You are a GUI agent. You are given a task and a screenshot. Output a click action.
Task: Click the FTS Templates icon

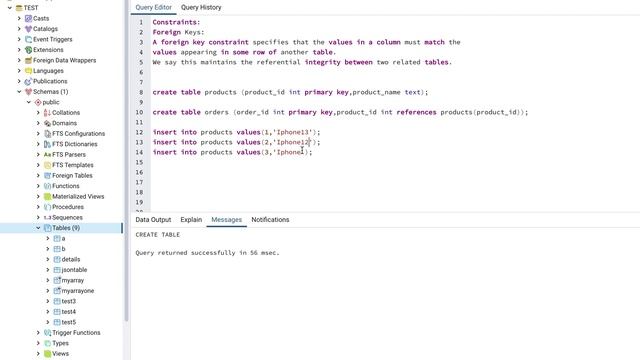[x=47, y=165]
